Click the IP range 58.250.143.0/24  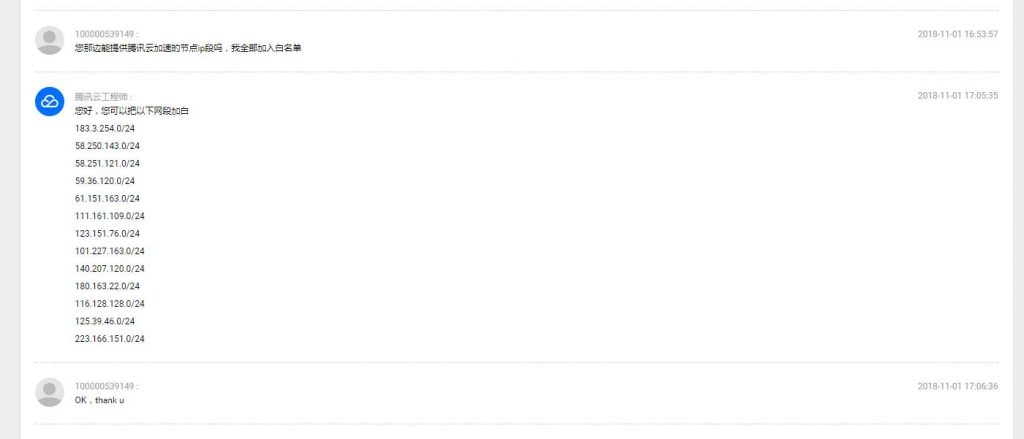pyautogui.click(x=107, y=146)
